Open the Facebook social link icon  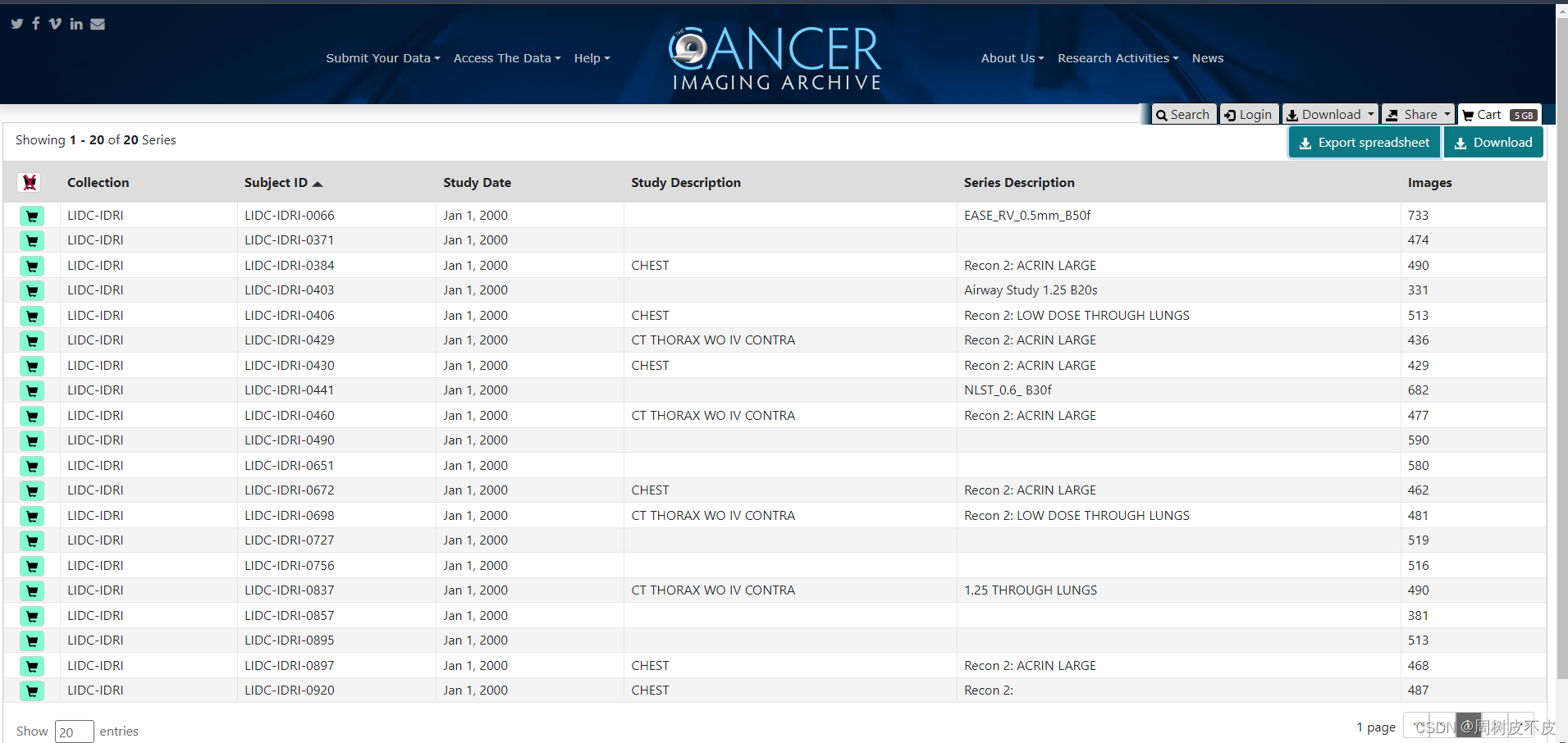point(36,23)
